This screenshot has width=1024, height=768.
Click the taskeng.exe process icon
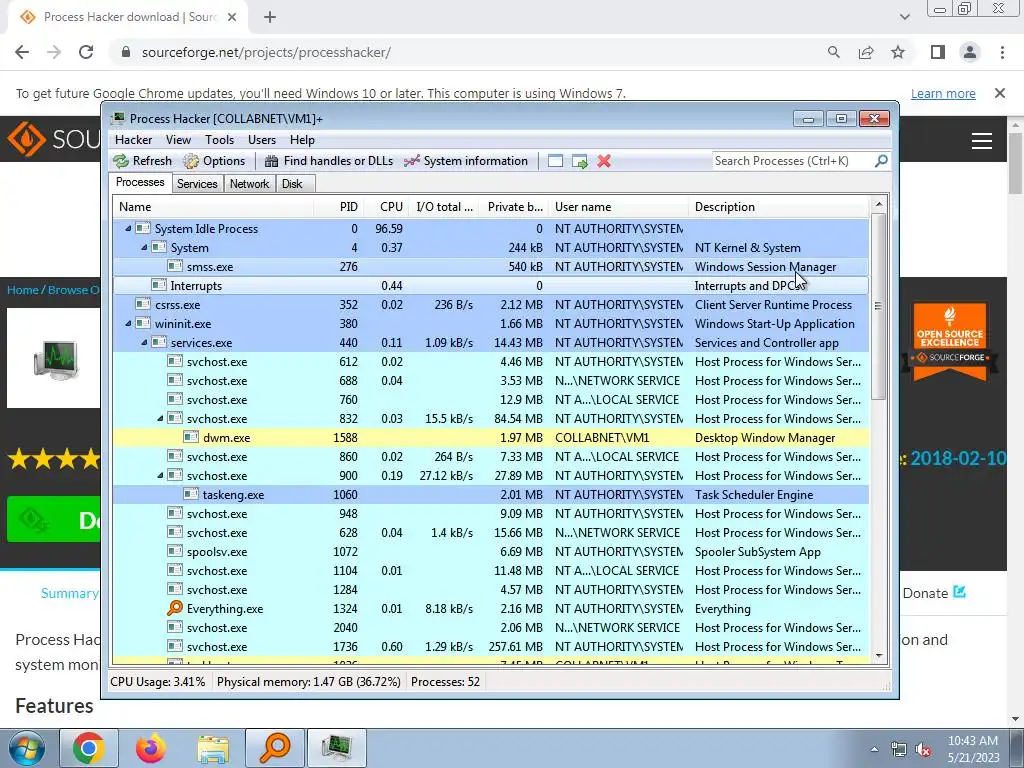click(x=191, y=494)
